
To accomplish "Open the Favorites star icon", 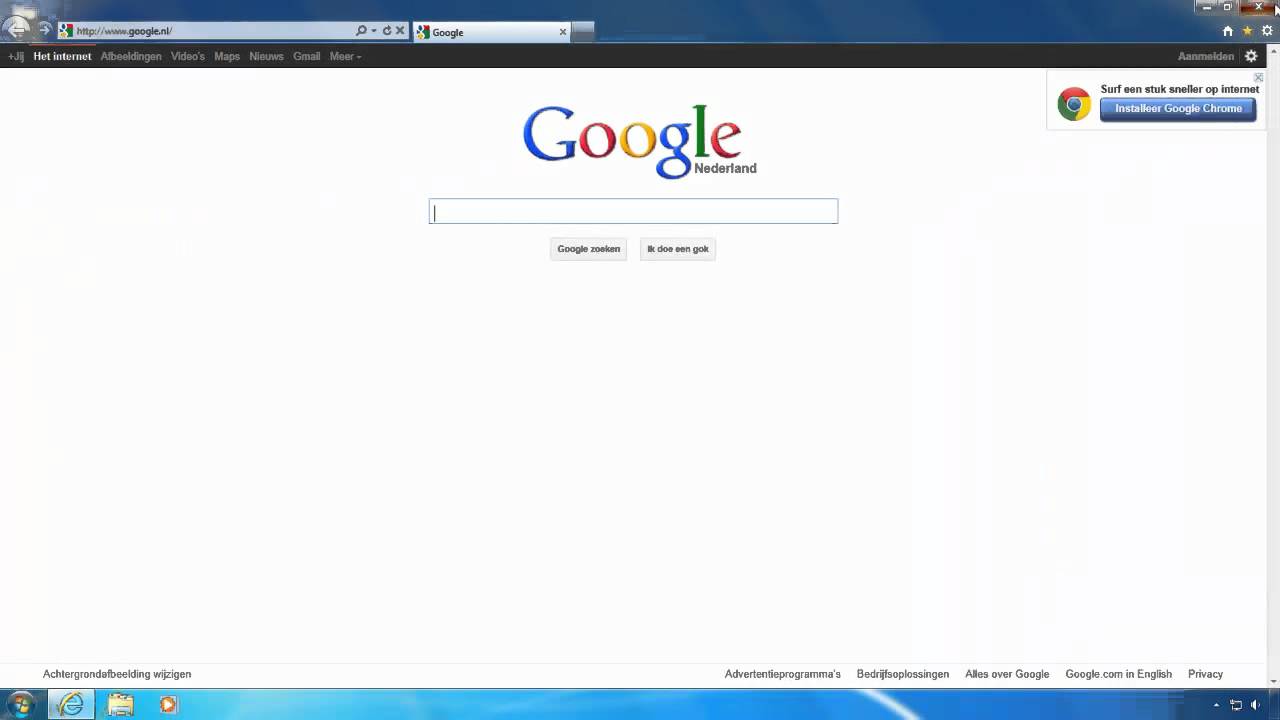I will [x=1248, y=31].
